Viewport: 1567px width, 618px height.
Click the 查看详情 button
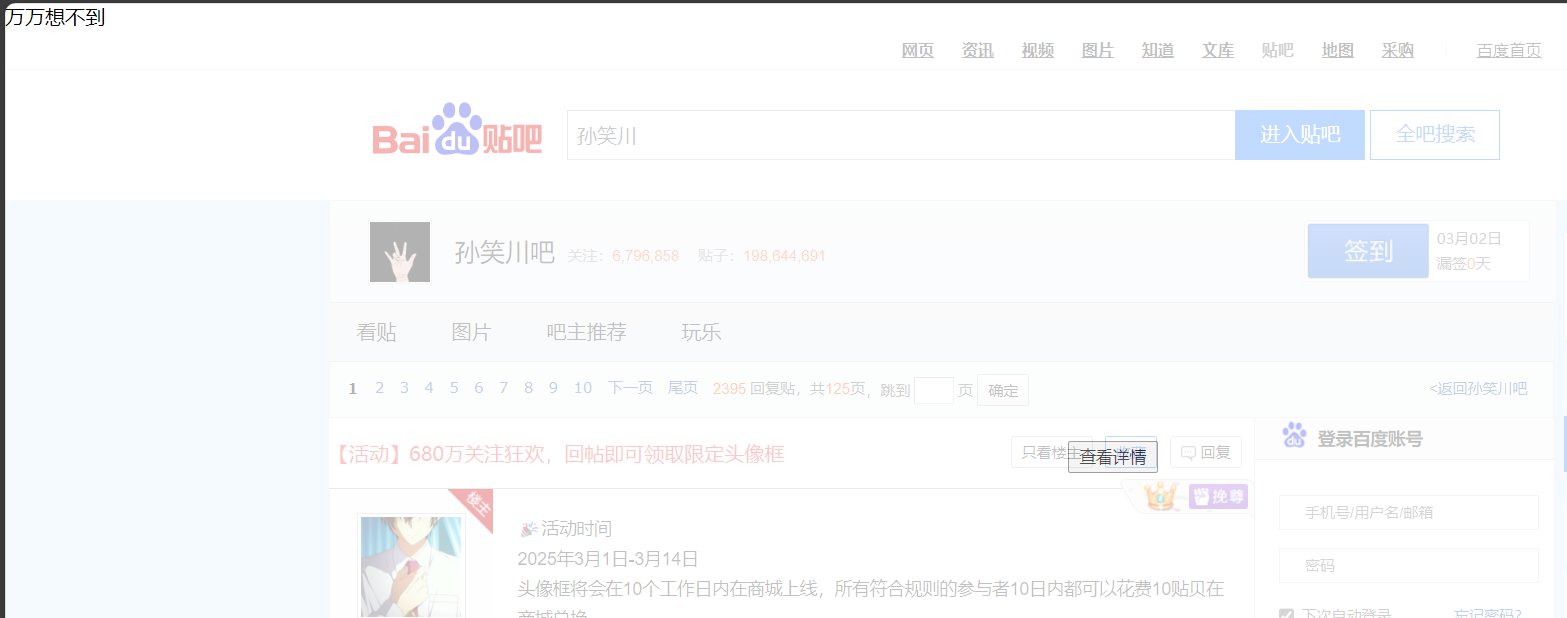tap(1113, 457)
